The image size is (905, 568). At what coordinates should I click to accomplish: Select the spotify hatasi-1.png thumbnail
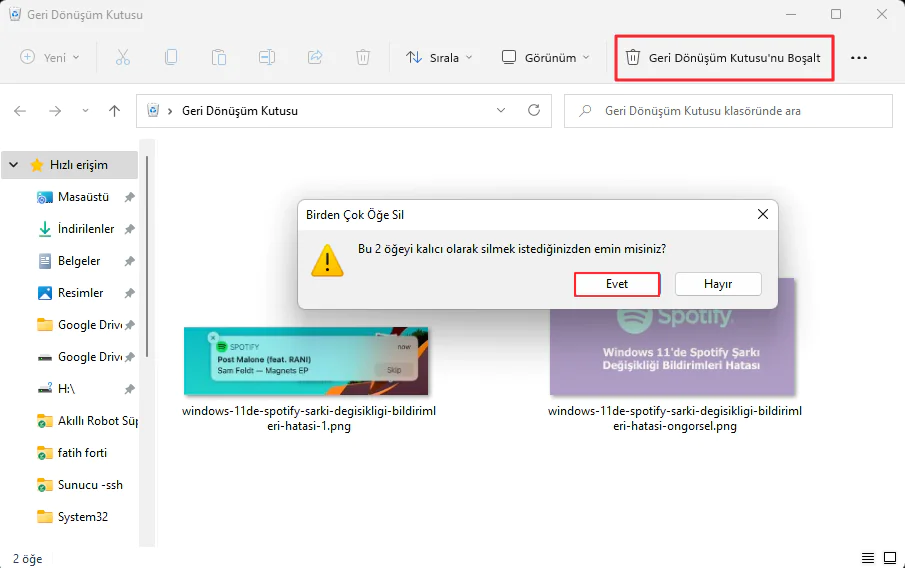[306, 361]
